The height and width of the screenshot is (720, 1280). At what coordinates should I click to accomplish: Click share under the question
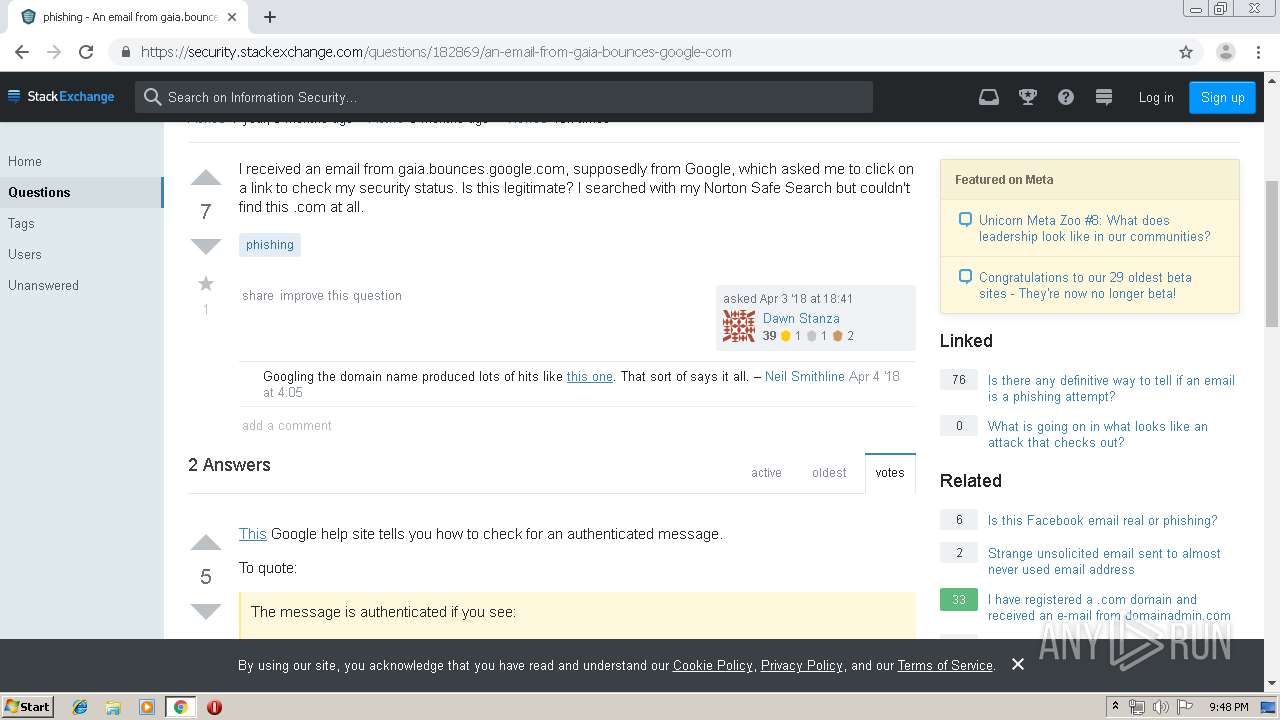pyautogui.click(x=258, y=296)
